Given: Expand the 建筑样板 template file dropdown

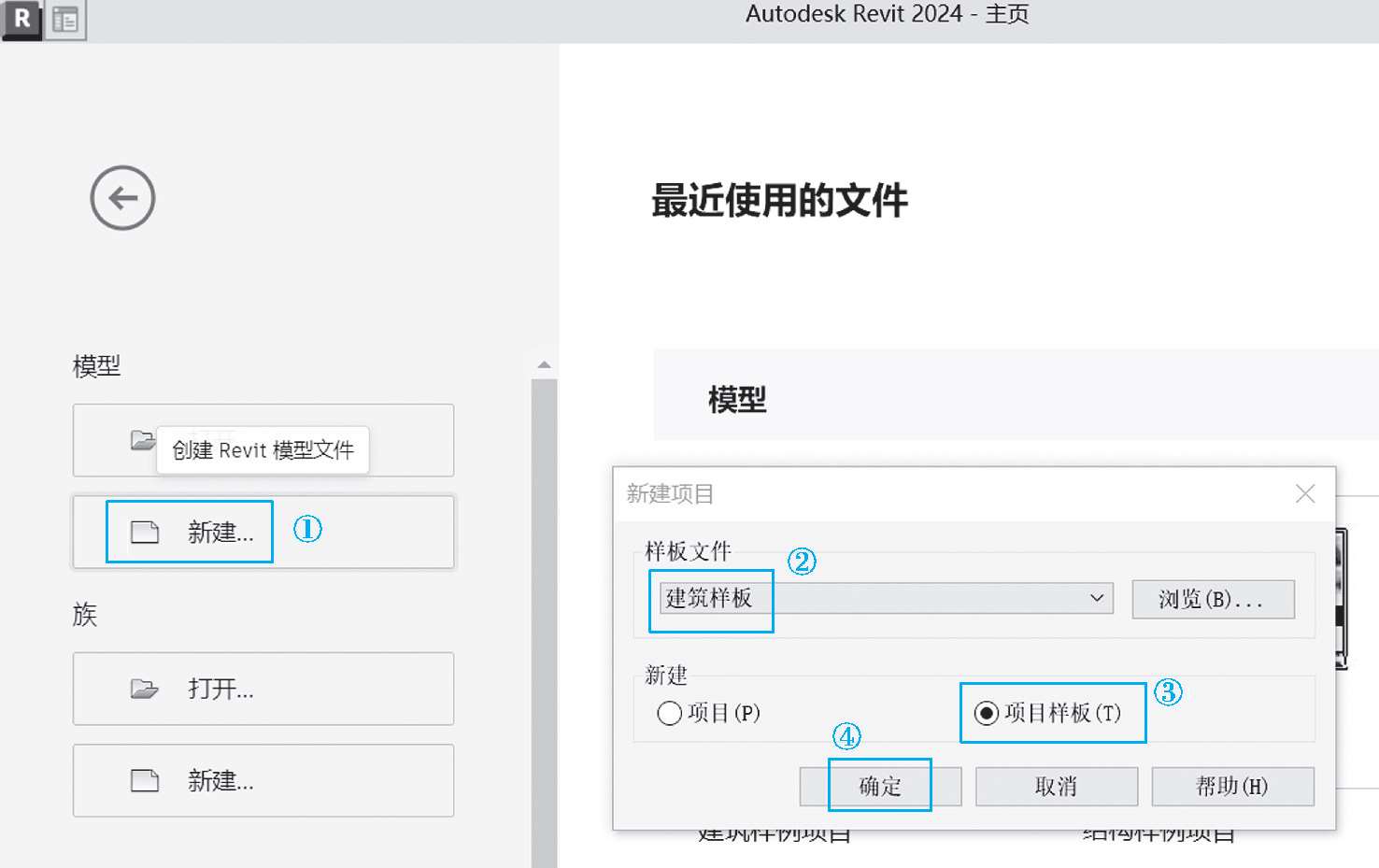Looking at the screenshot, I should [x=887, y=598].
